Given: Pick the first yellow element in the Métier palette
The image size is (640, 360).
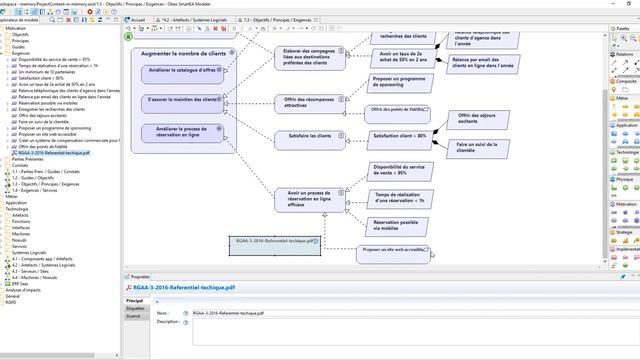Looking at the screenshot, I should pyautogui.click(x=613, y=107).
